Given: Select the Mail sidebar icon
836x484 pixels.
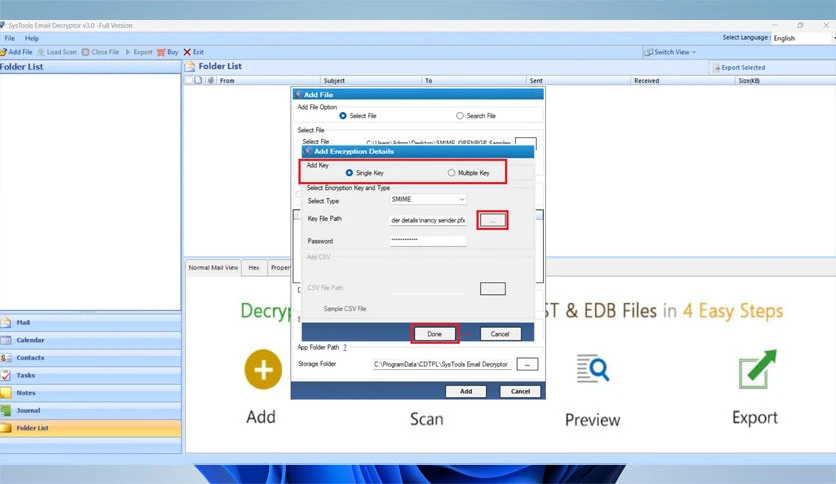Looking at the screenshot, I should tap(6, 322).
